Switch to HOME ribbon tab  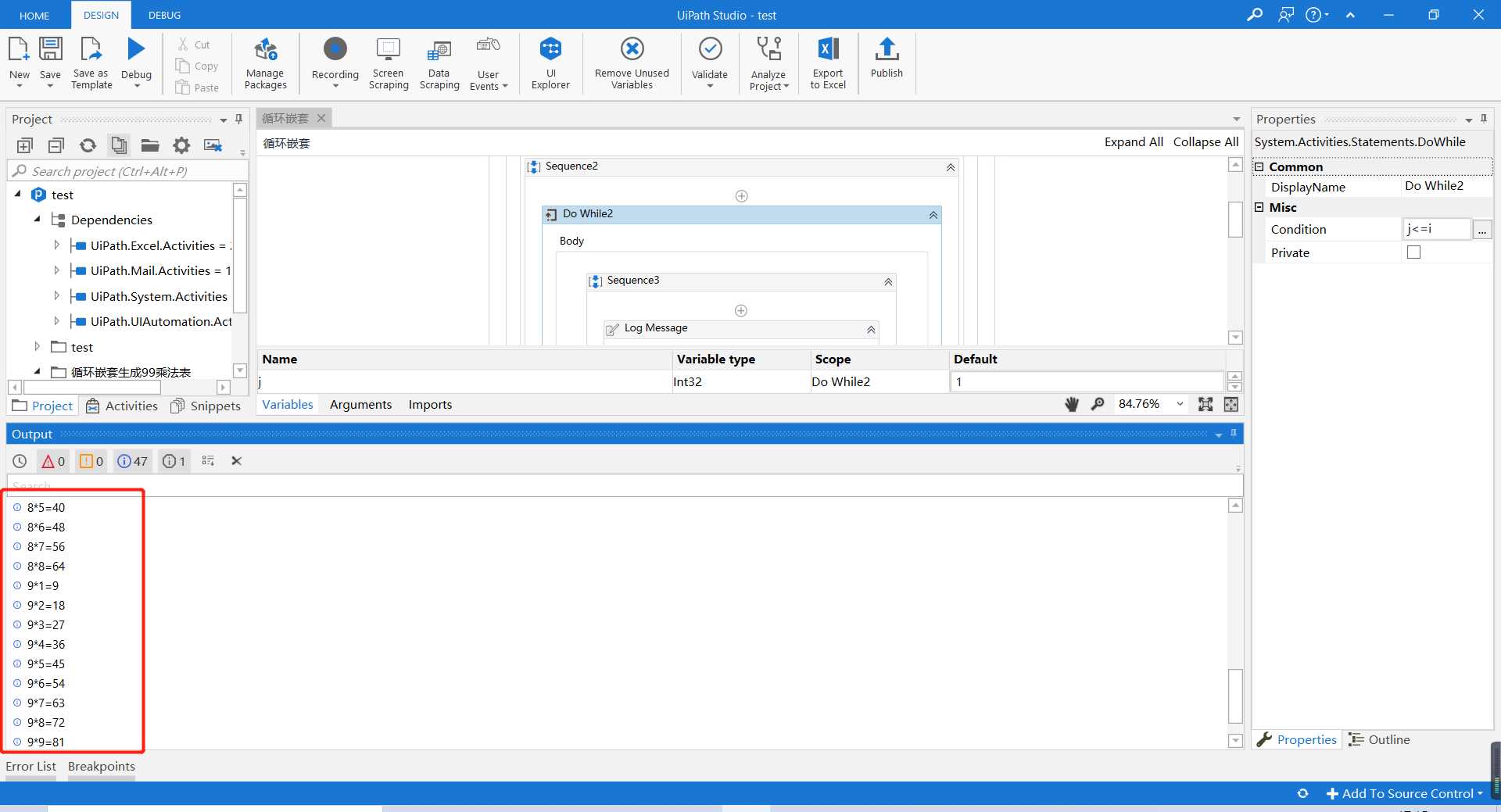(34, 16)
